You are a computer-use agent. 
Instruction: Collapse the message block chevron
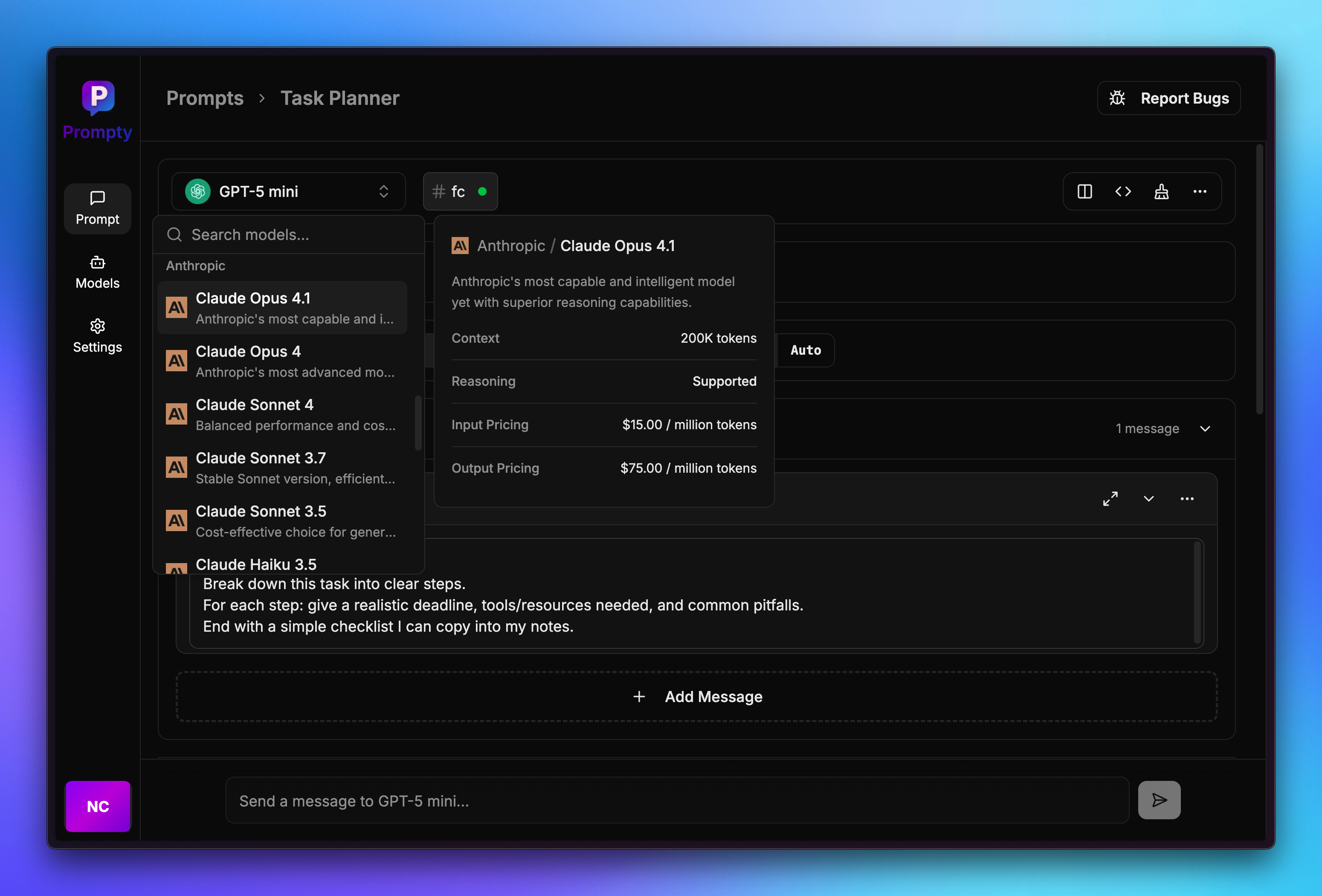(x=1148, y=499)
